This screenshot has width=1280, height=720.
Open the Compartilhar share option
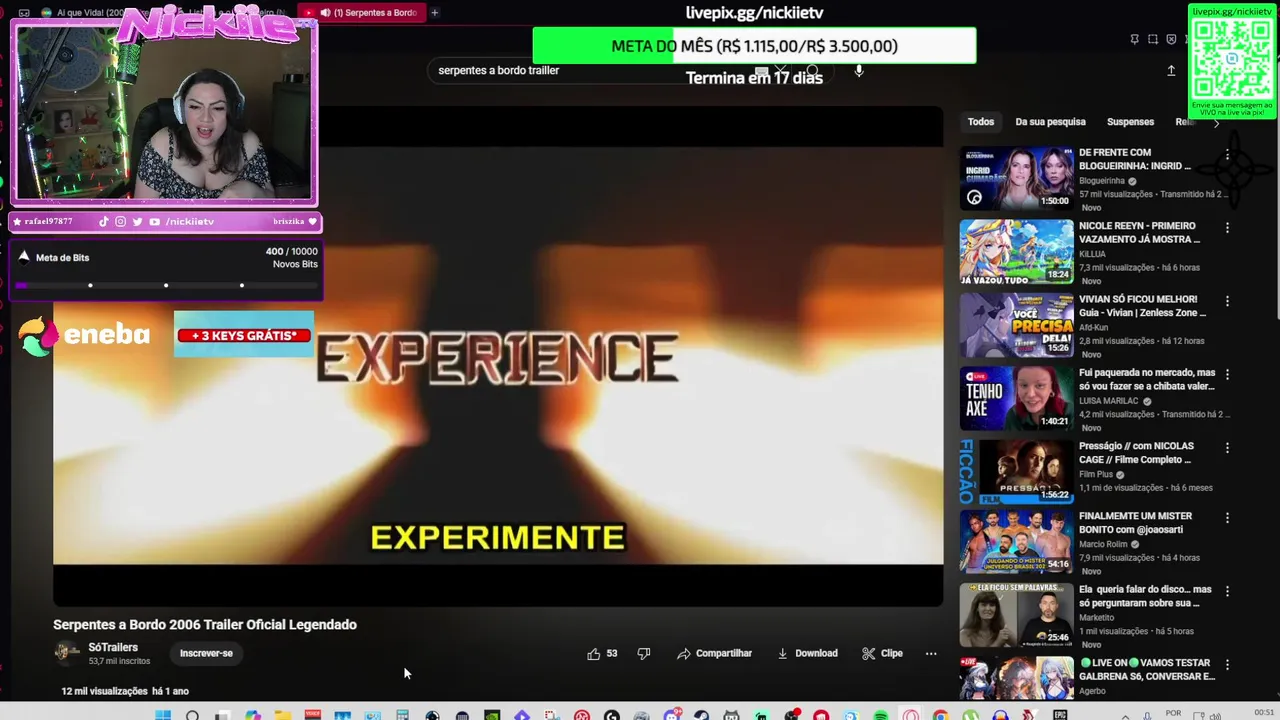pyautogui.click(x=714, y=653)
